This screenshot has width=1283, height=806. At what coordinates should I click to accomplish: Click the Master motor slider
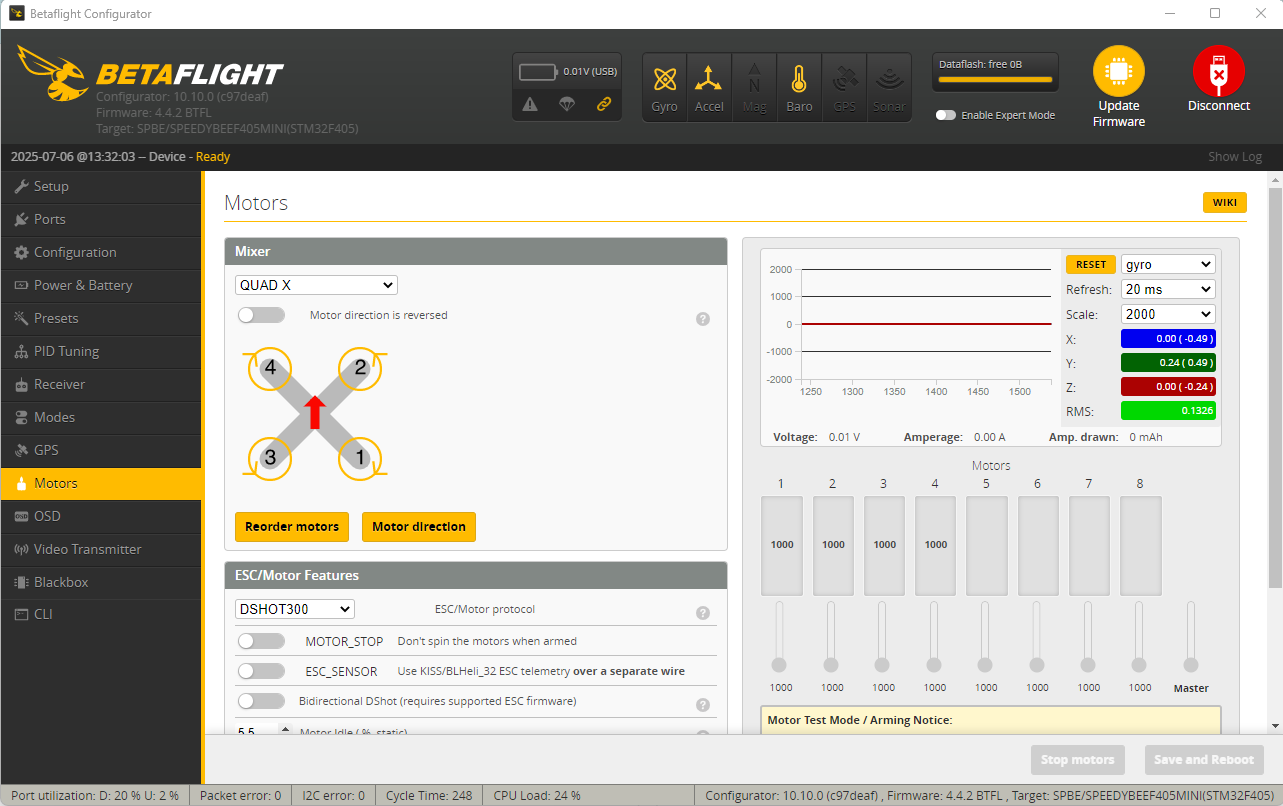pos(1190,637)
